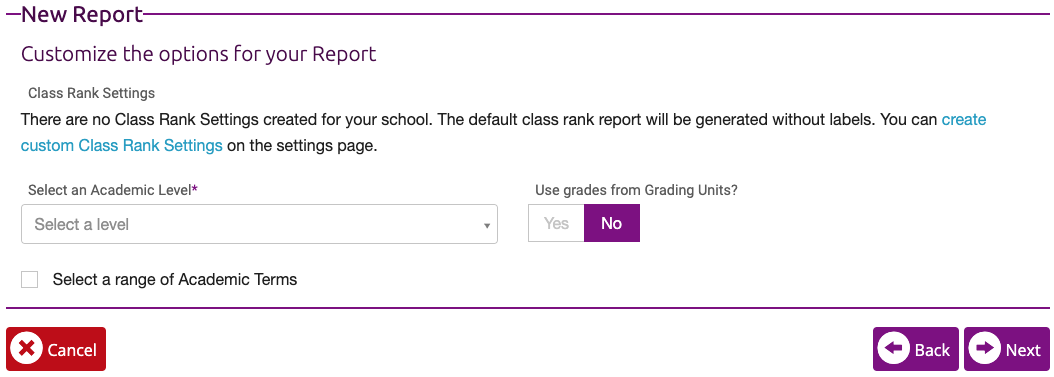Go back using the Back button label
The height and width of the screenshot is (377, 1054).
pos(932,349)
